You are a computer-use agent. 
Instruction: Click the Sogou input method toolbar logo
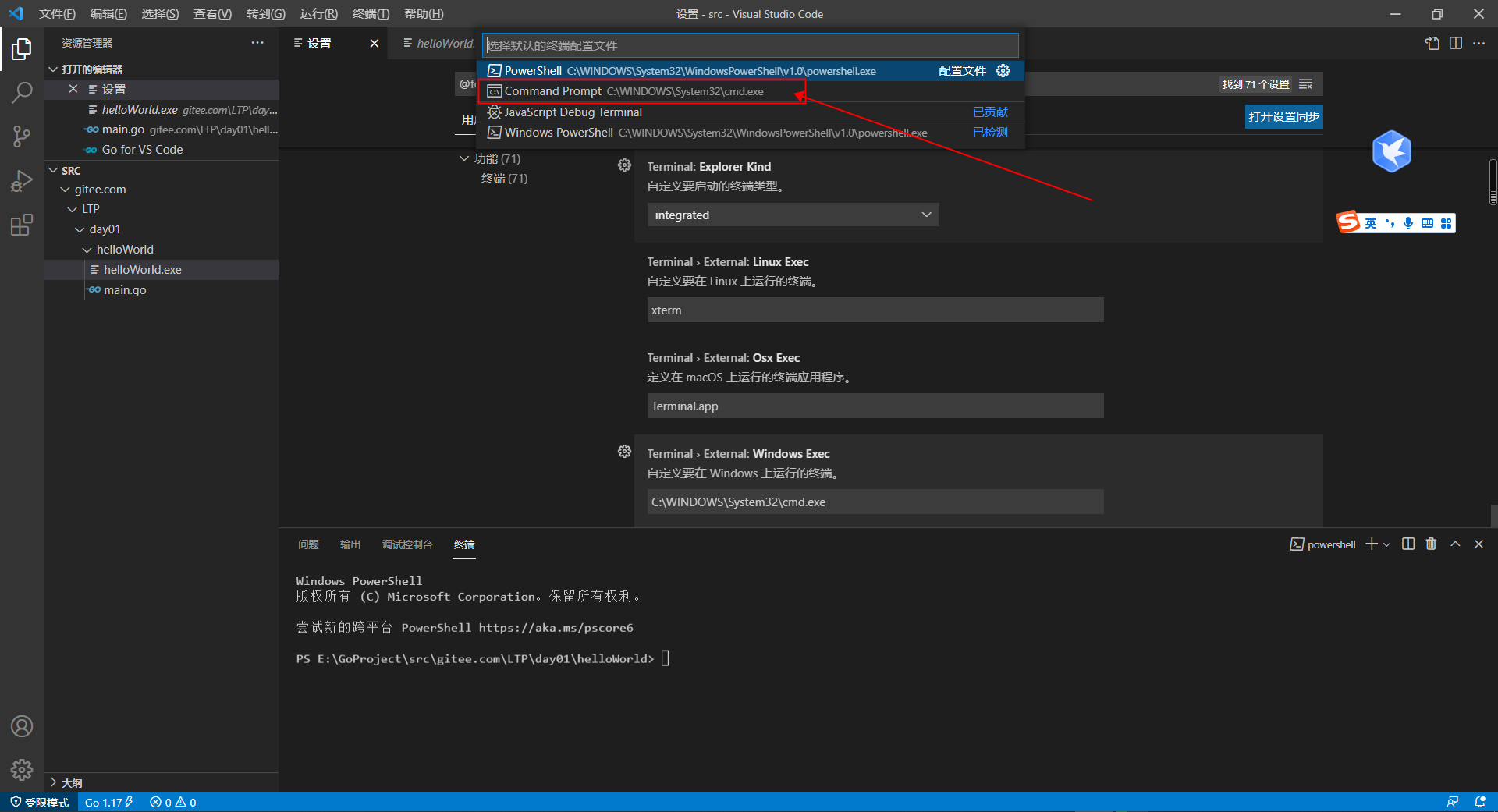tap(1348, 223)
